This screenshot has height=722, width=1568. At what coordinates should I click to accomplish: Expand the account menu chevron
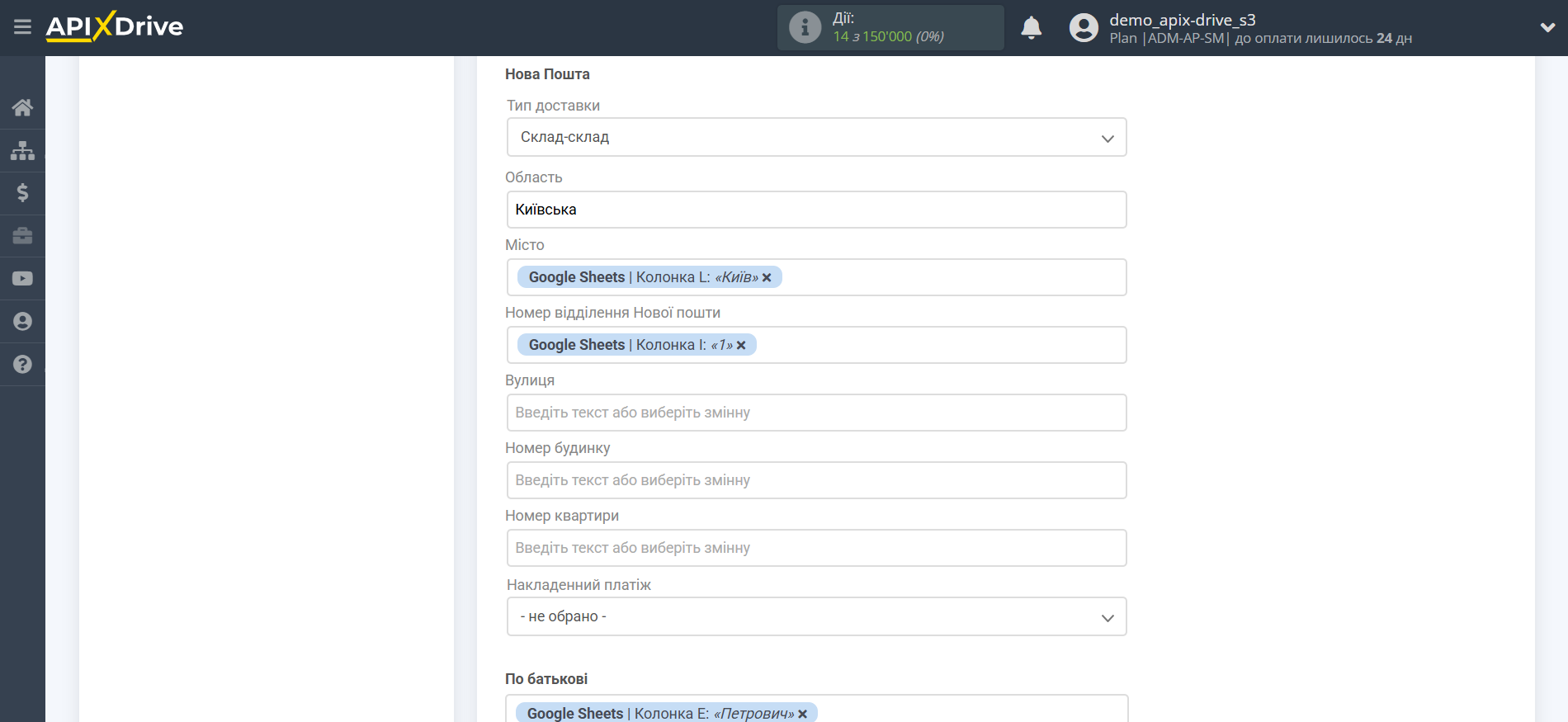tap(1547, 28)
